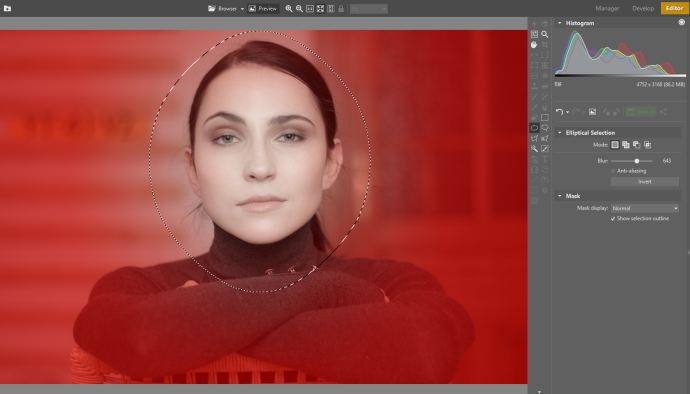The image size is (690, 394).
Task: Switch to the Editor module
Action: tap(674, 8)
